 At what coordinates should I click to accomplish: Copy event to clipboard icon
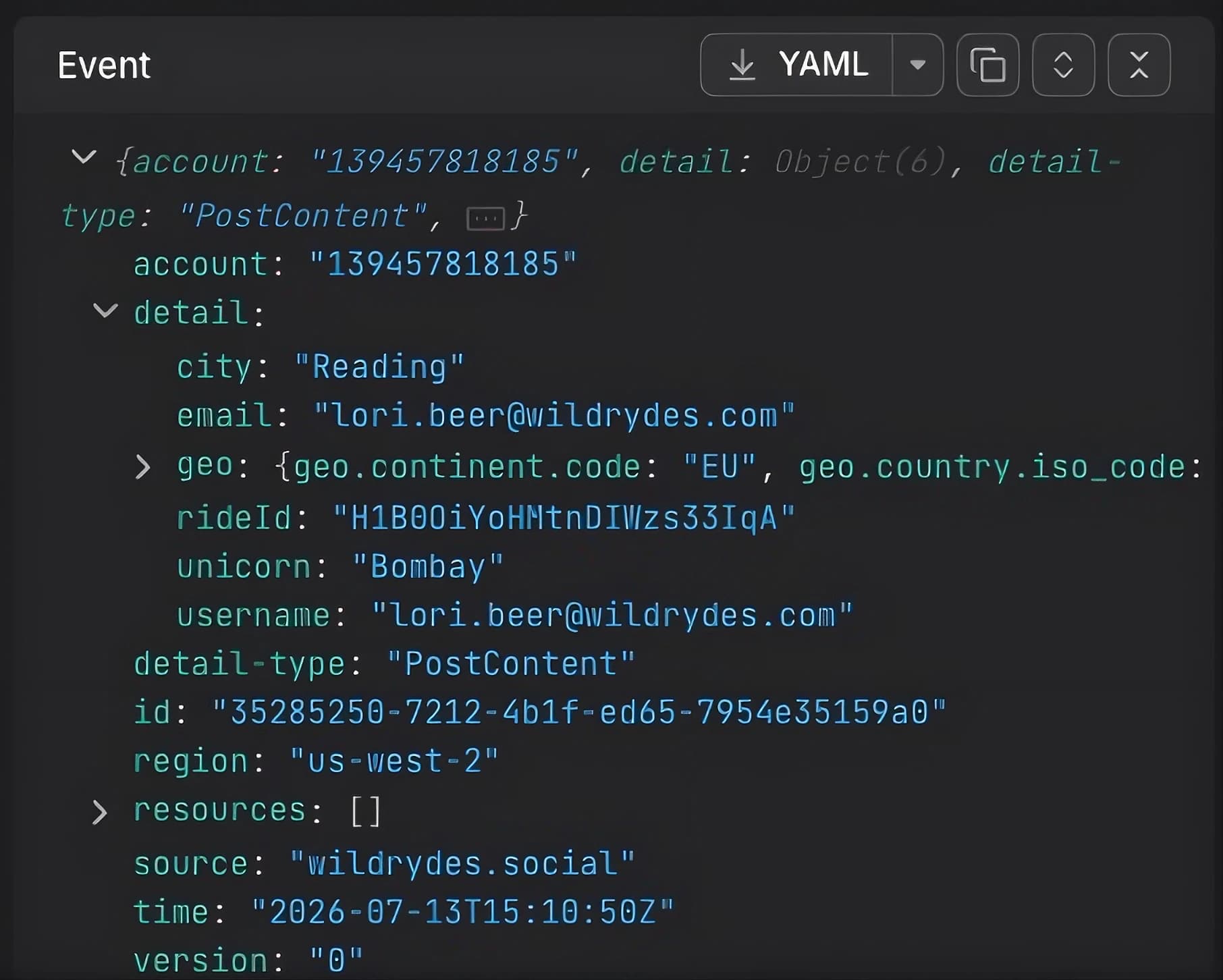987,65
